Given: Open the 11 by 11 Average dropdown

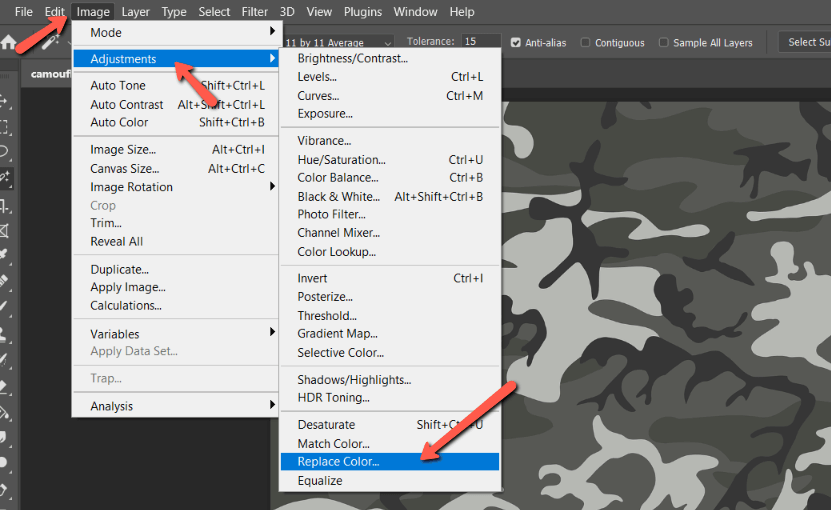Looking at the screenshot, I should [338, 43].
